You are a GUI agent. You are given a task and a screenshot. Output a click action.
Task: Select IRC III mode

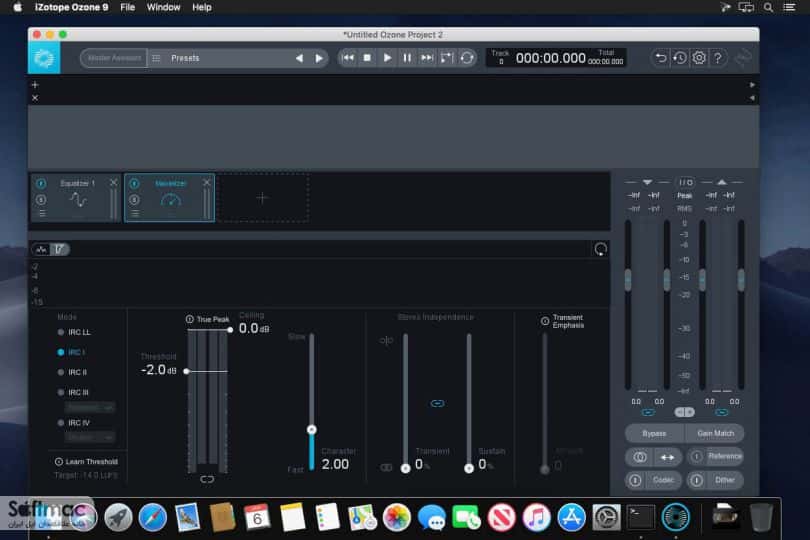73,393
